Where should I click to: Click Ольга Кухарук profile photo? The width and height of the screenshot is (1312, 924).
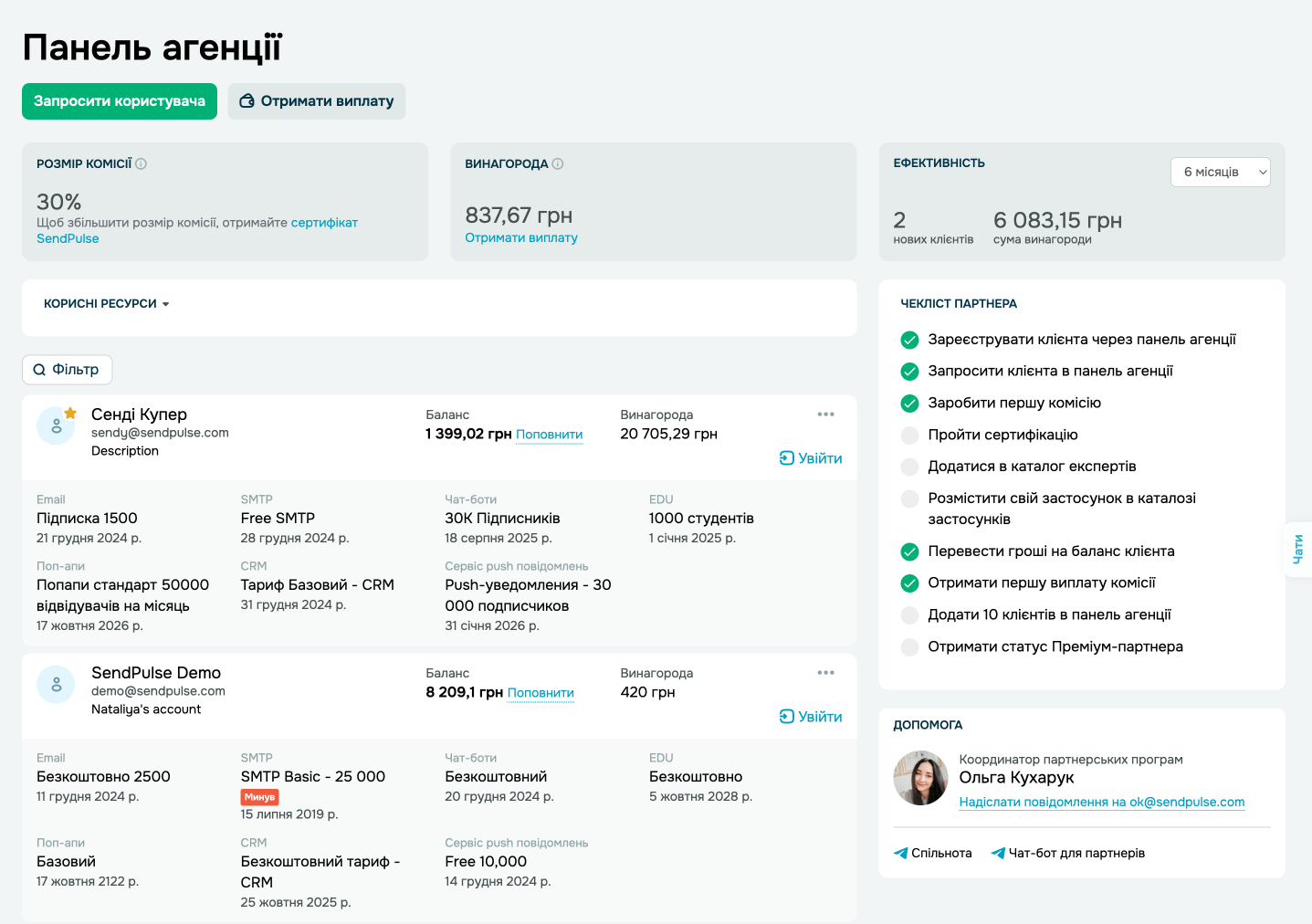920,778
